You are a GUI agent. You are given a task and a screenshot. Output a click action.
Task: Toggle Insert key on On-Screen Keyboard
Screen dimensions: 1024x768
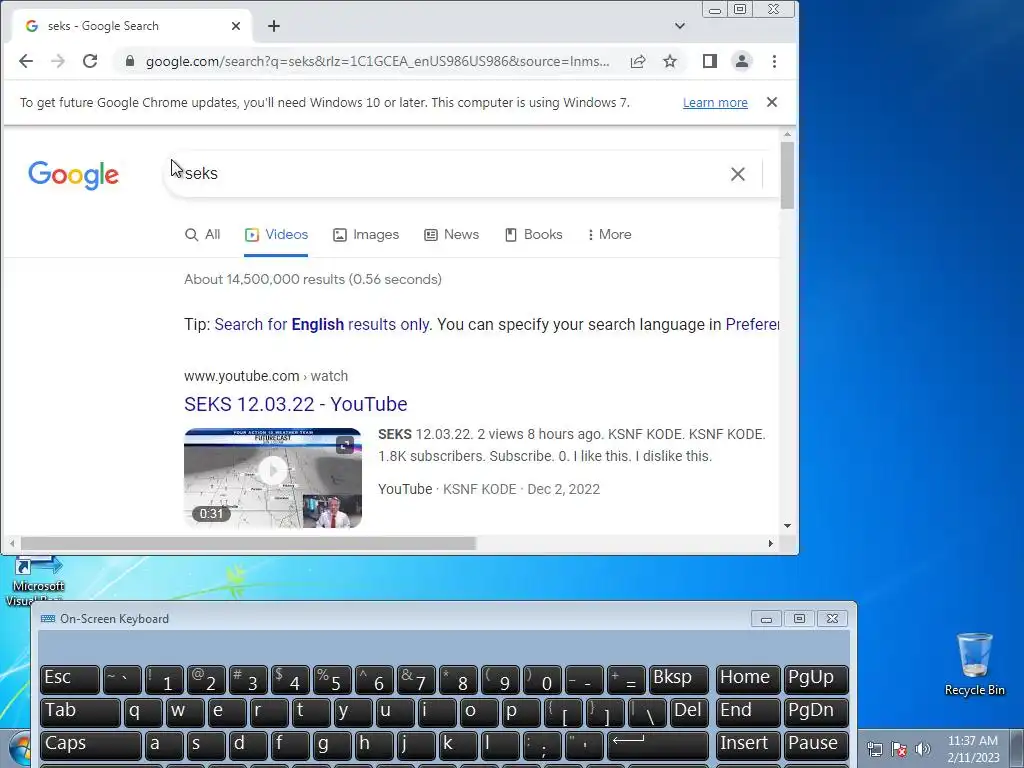coord(748,744)
